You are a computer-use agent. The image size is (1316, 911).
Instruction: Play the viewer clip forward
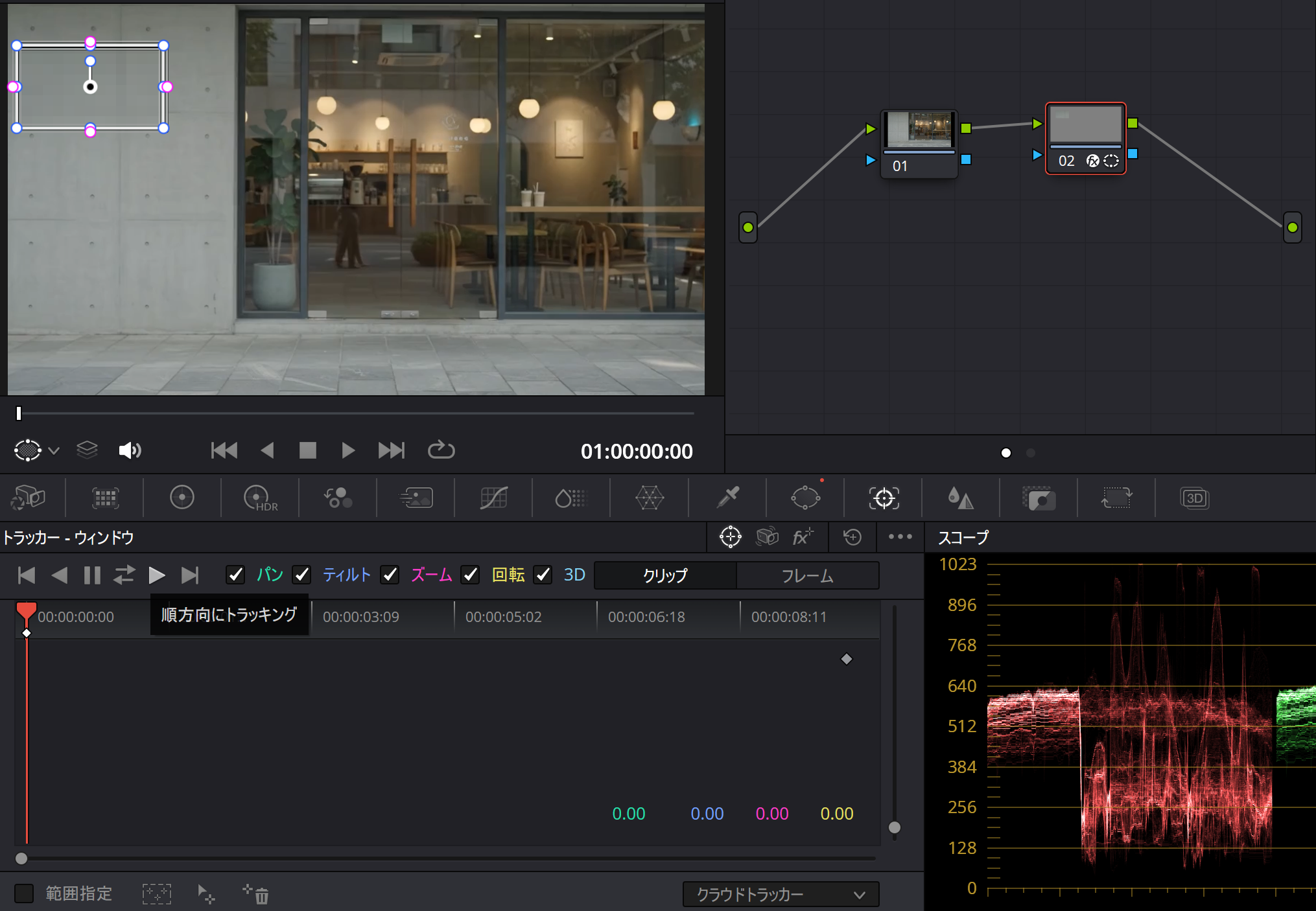click(x=348, y=450)
